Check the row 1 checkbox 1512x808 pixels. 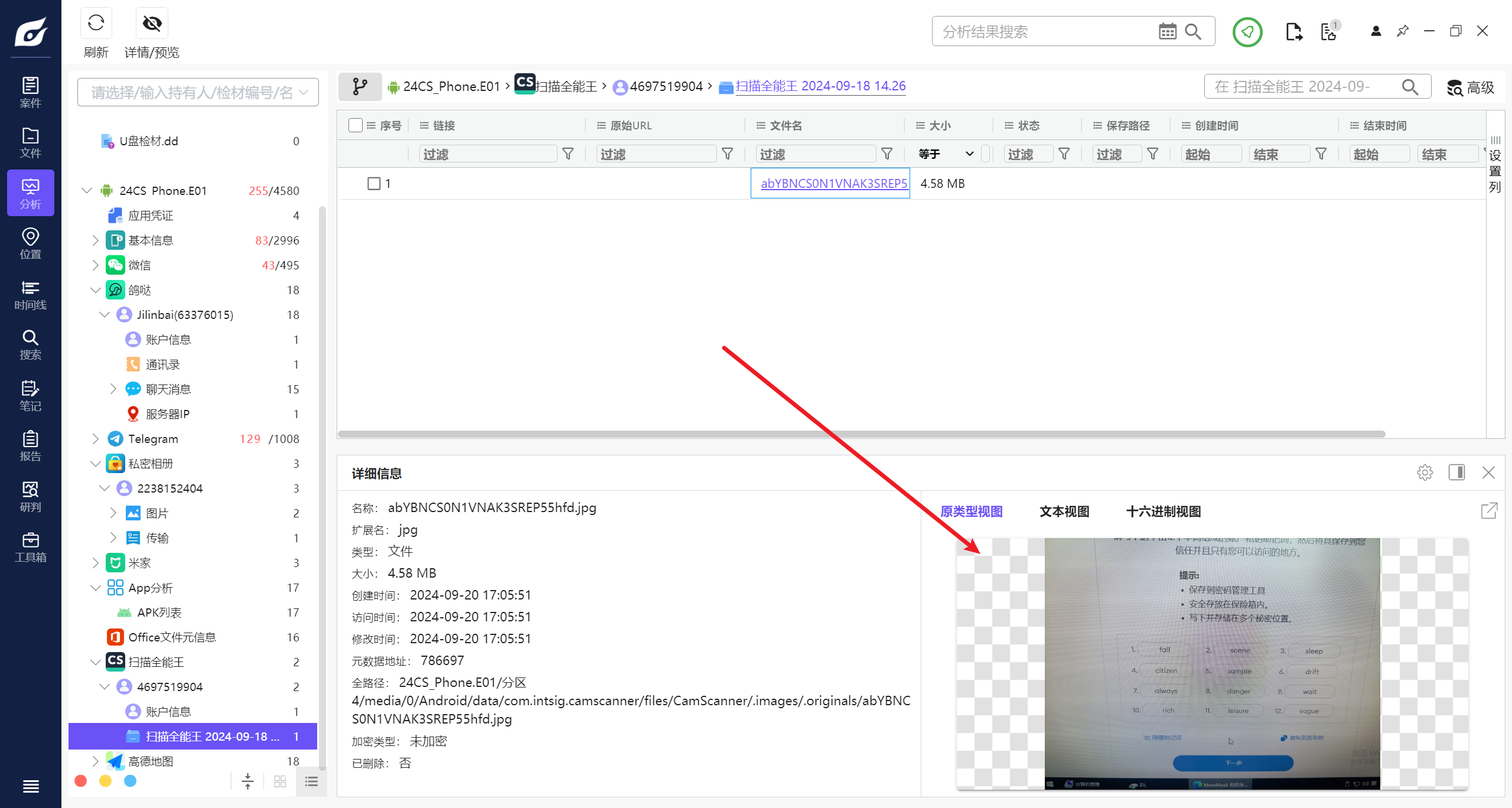click(x=374, y=184)
